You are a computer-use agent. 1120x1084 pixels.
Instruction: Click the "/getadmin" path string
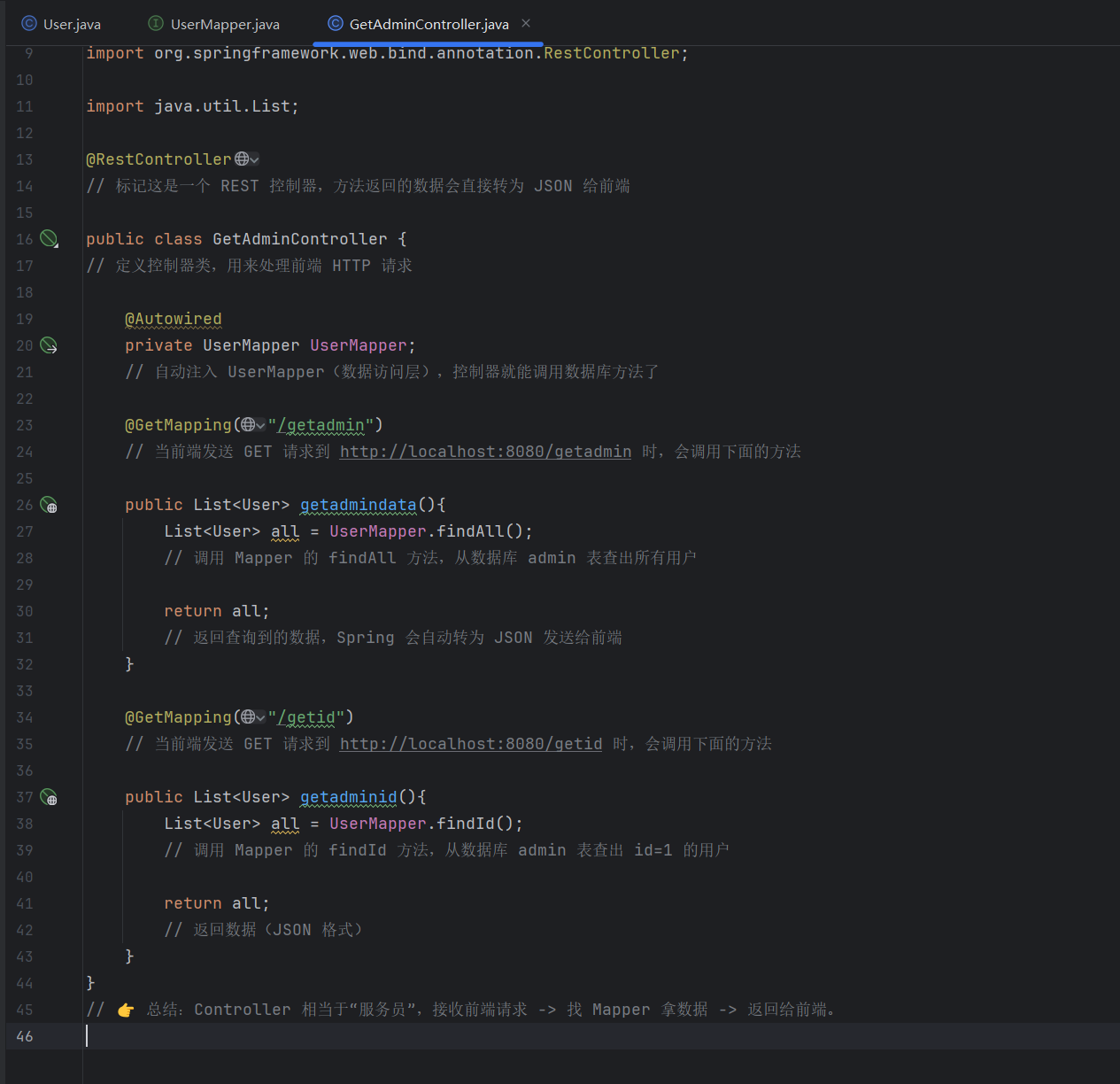pos(321,425)
